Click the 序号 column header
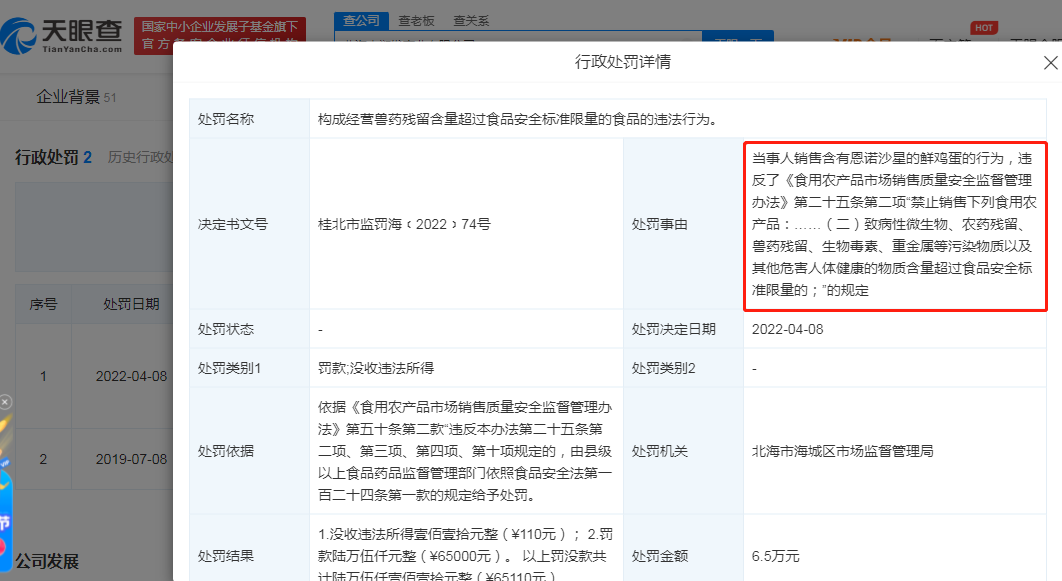 pyautogui.click(x=43, y=304)
